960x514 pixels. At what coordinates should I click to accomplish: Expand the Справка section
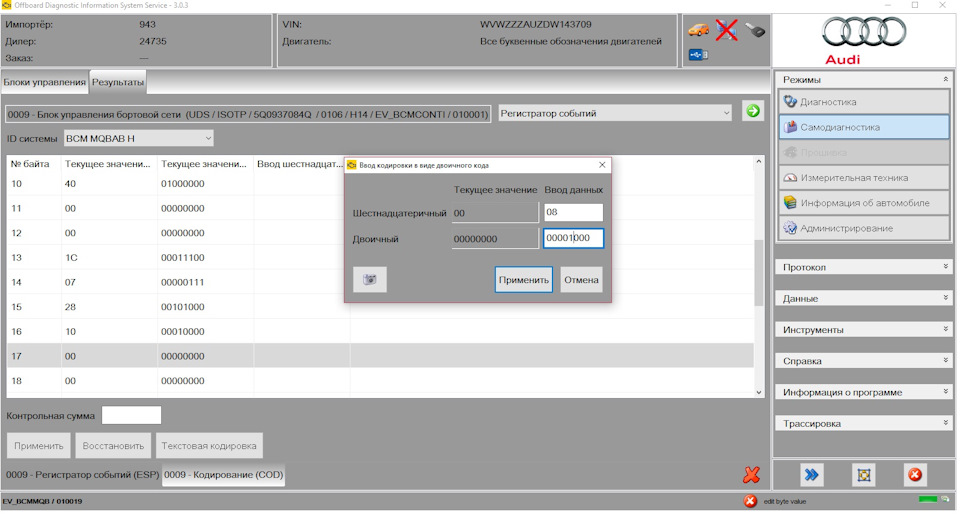click(864, 361)
